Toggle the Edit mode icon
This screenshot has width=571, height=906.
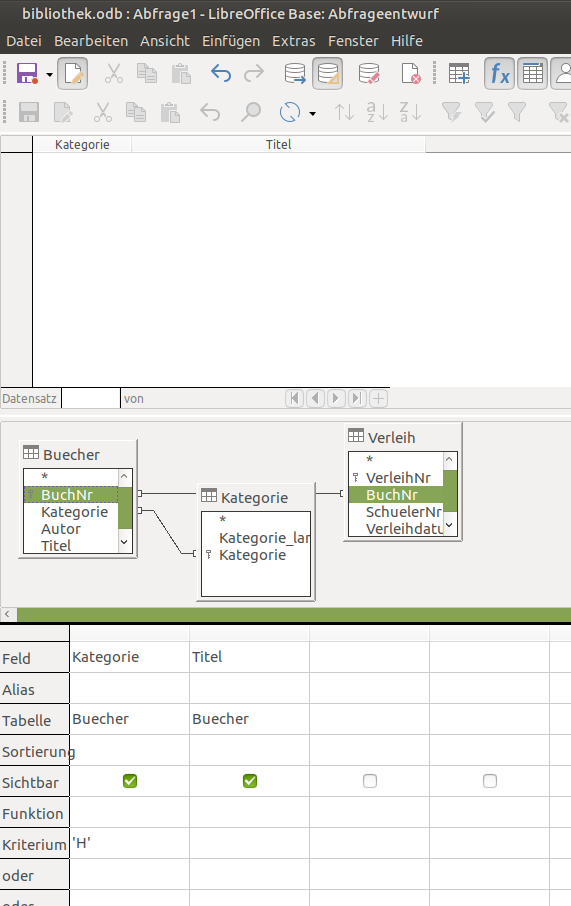click(x=73, y=74)
